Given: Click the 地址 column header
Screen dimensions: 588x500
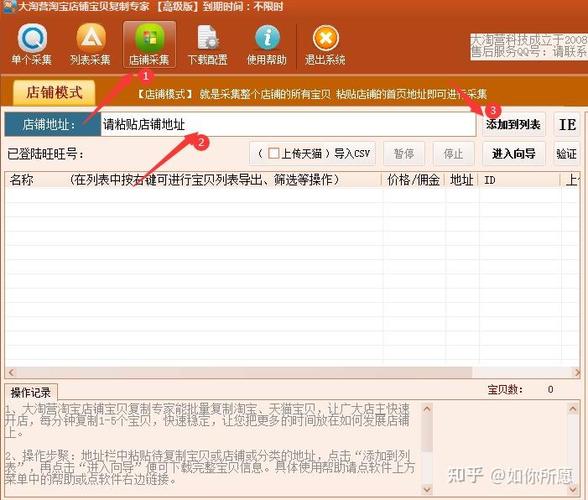Looking at the screenshot, I should (x=462, y=180).
